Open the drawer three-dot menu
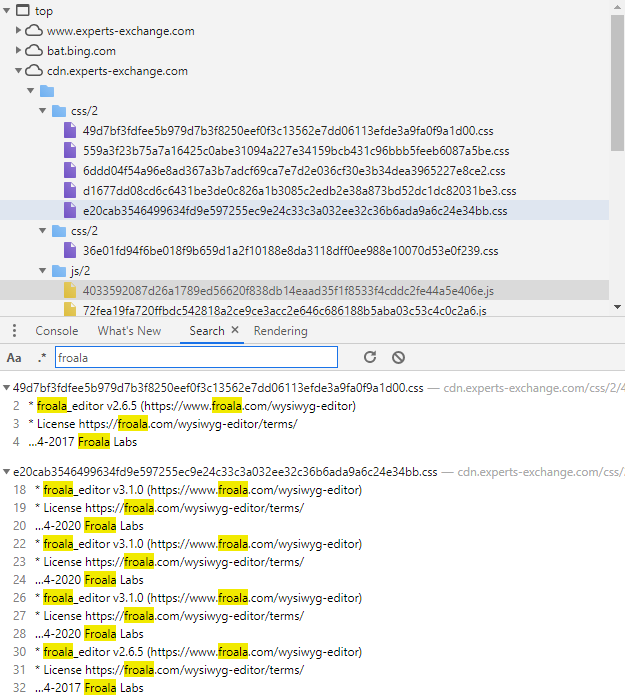The height and width of the screenshot is (697, 625). [13, 331]
